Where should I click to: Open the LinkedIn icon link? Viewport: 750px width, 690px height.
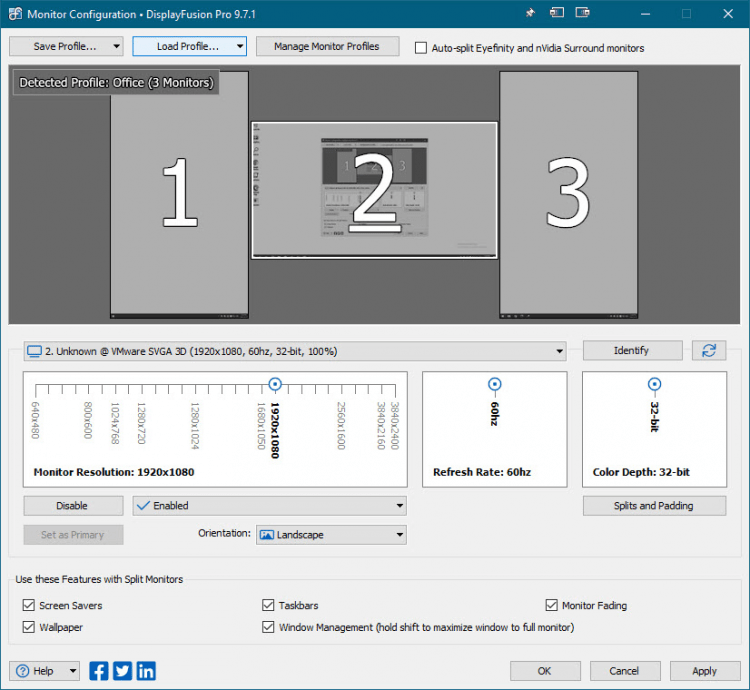click(146, 671)
